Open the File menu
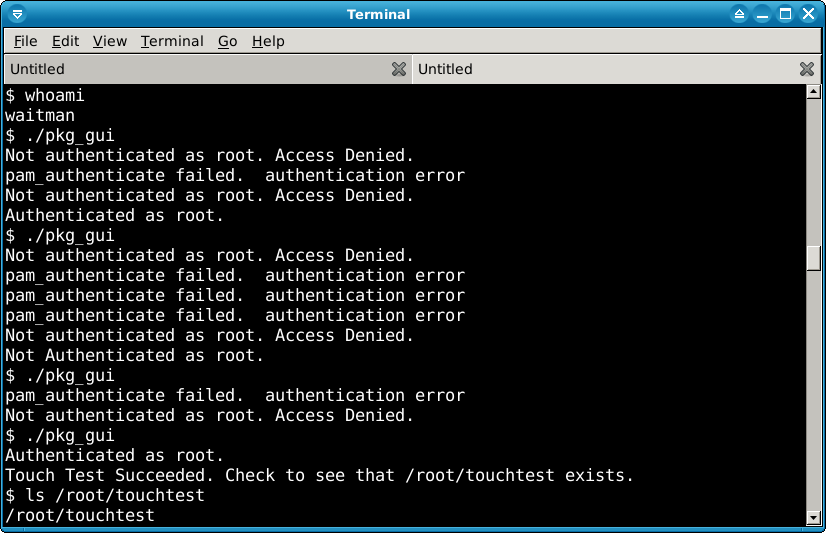Screen dimensions: 826x533 [25, 41]
